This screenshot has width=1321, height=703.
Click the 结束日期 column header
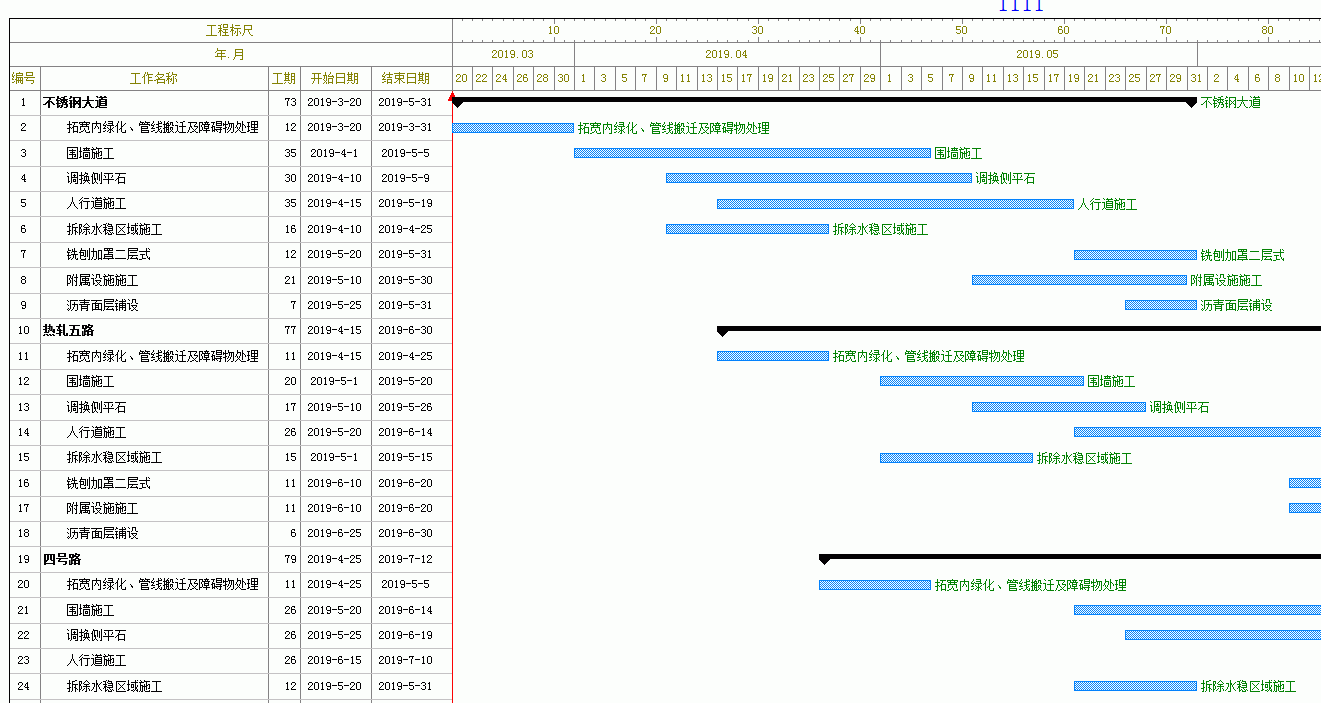(x=406, y=78)
